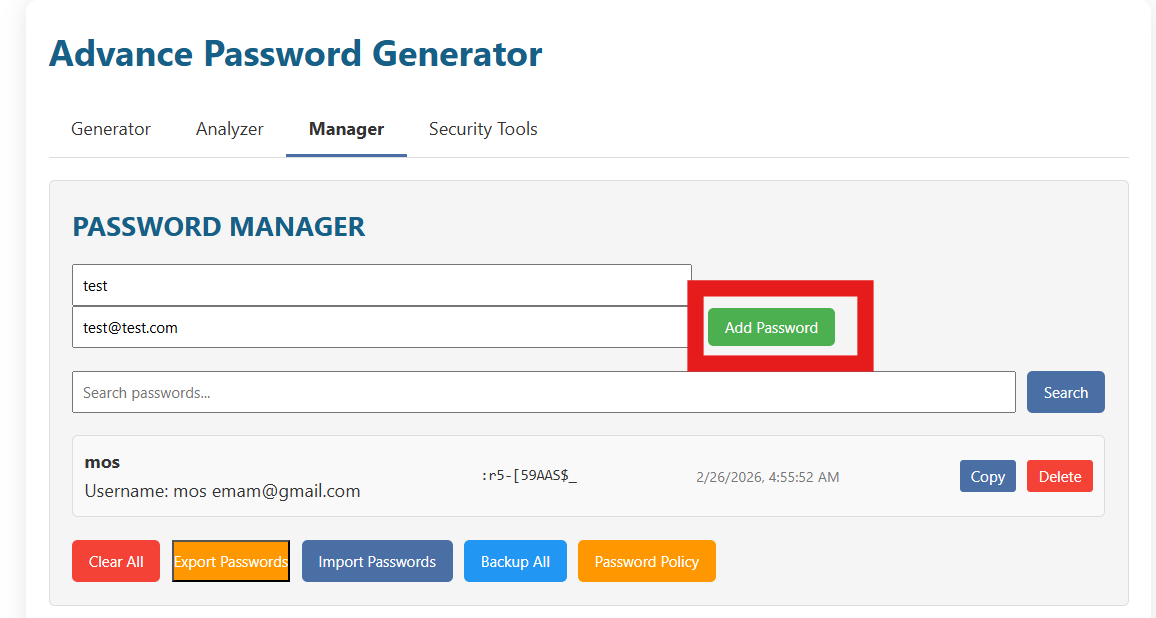Import passwords from a file
Image resolution: width=1156 pixels, height=618 pixels.
click(x=377, y=561)
